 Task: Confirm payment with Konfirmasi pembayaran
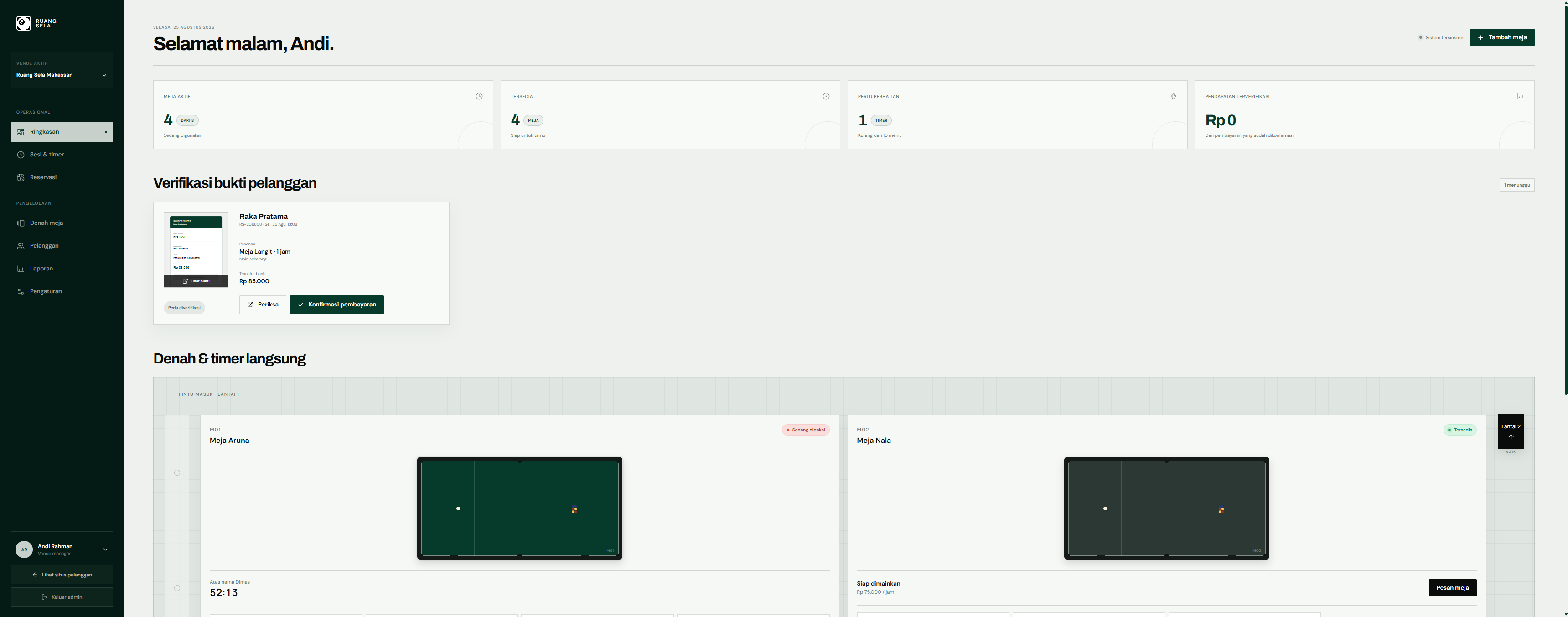tap(336, 305)
